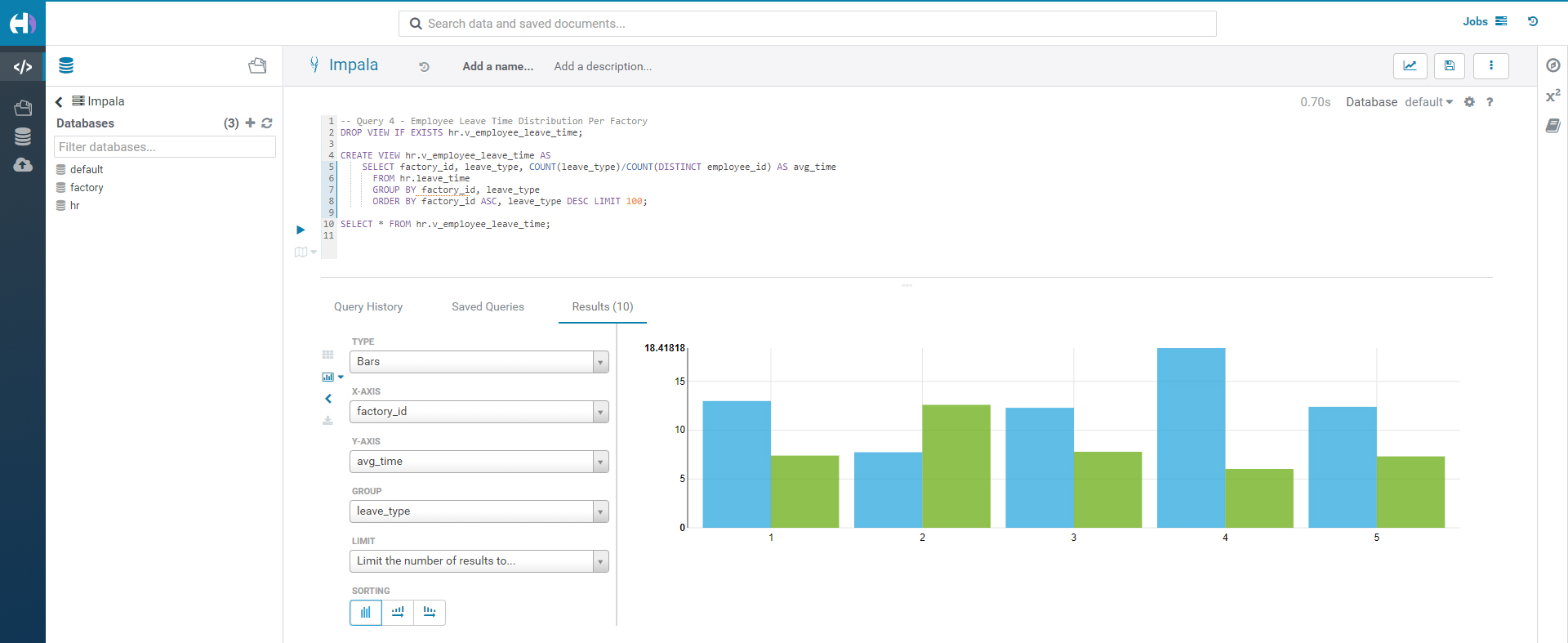
Task: Open the cloud upload importer icon
Action: click(x=23, y=165)
